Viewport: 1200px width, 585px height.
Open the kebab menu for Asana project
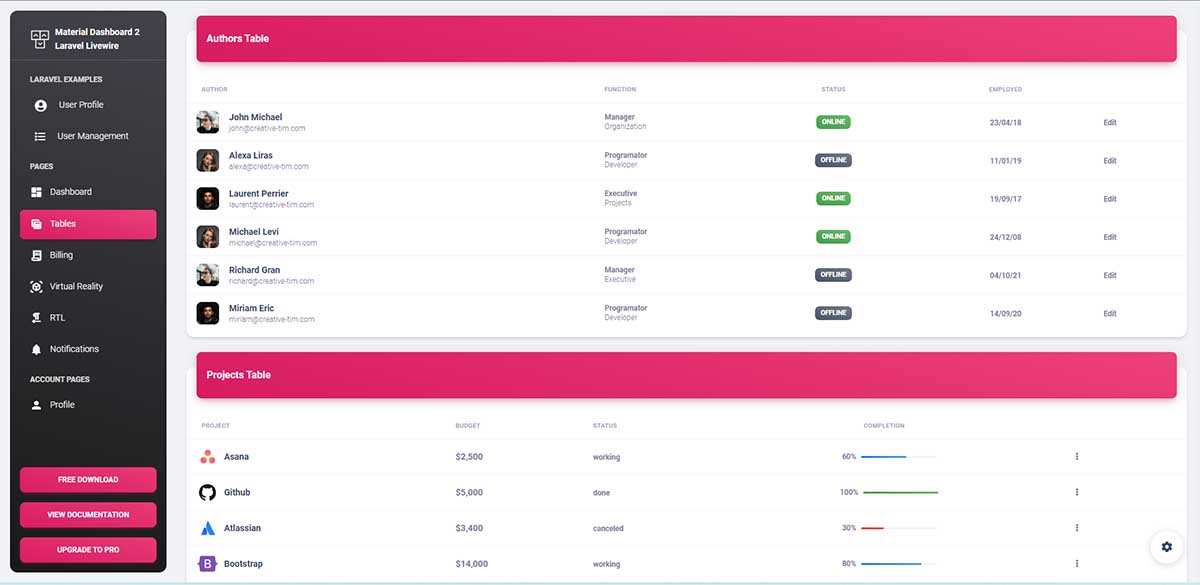click(1077, 456)
